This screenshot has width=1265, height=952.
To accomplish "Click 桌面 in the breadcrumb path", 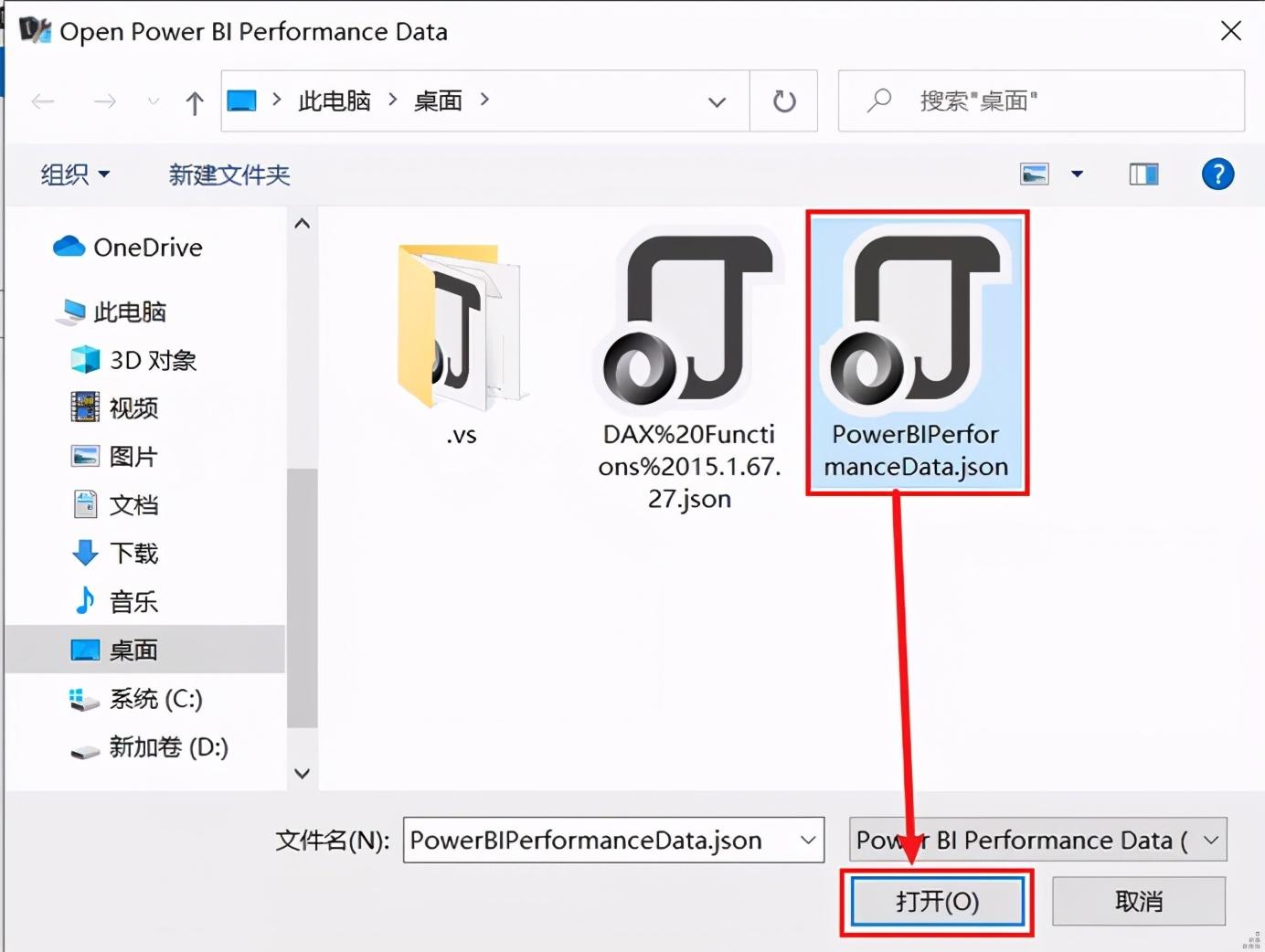I will tap(437, 100).
